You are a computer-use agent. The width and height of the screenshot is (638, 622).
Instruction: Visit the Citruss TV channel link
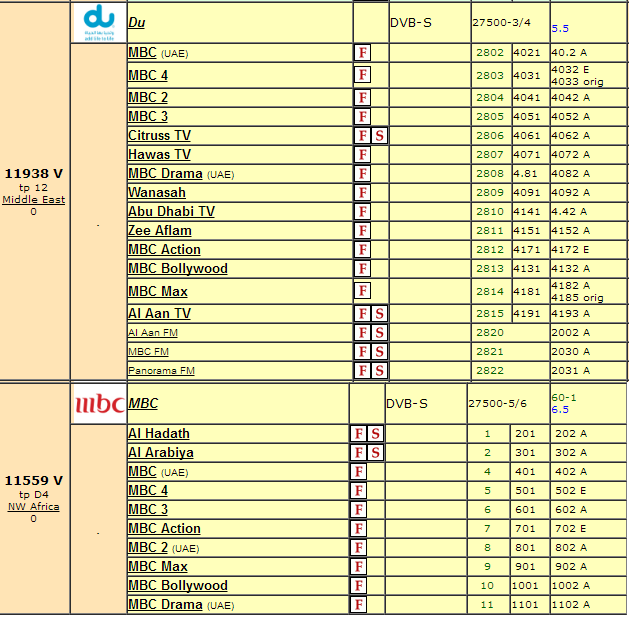(x=159, y=135)
